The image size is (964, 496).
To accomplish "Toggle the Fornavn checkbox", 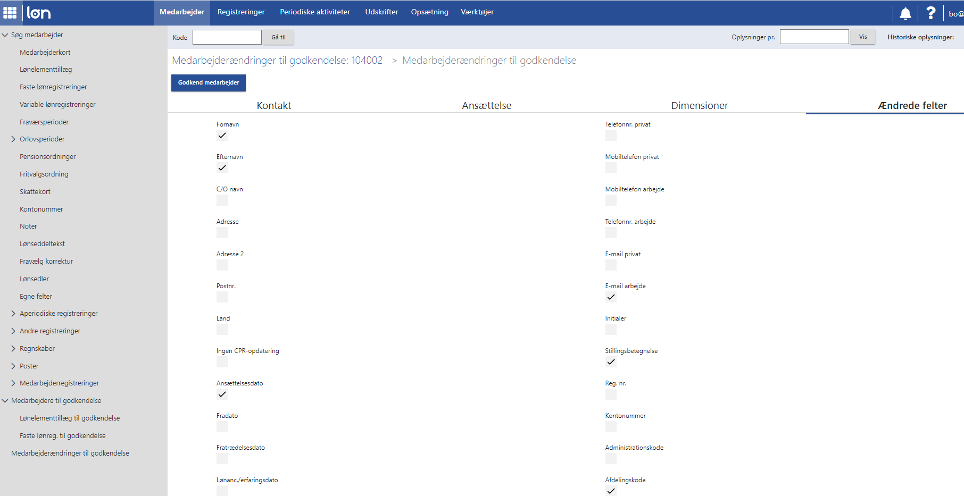I will pyautogui.click(x=222, y=136).
